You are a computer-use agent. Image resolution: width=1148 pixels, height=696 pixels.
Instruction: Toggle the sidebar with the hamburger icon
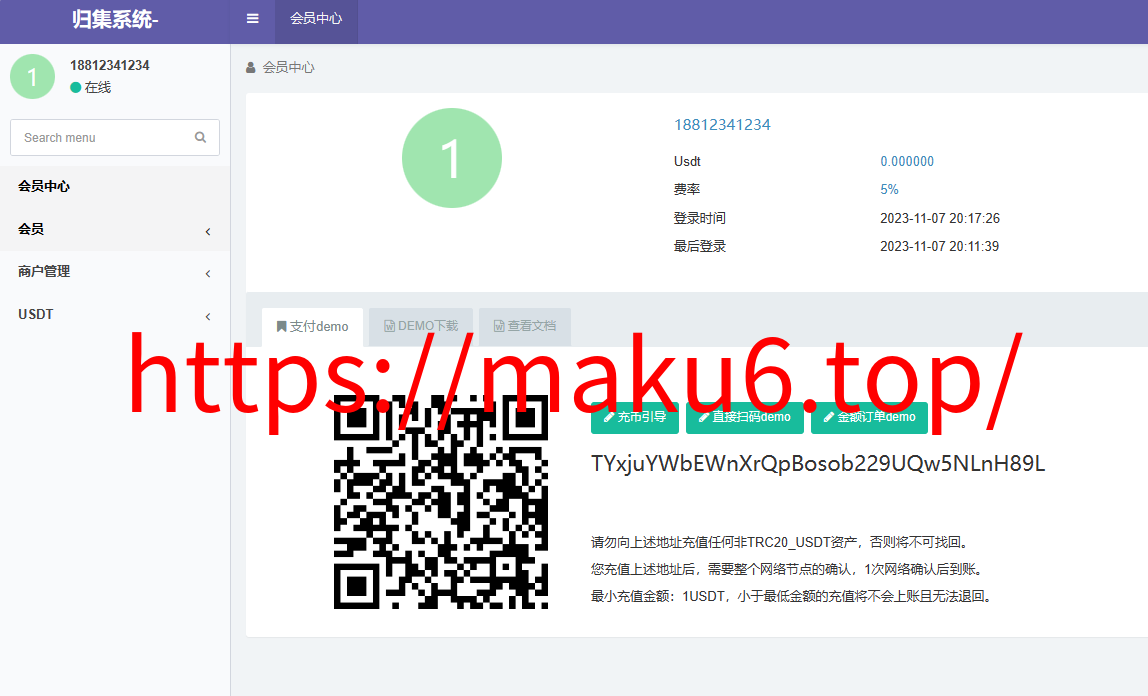tap(253, 18)
